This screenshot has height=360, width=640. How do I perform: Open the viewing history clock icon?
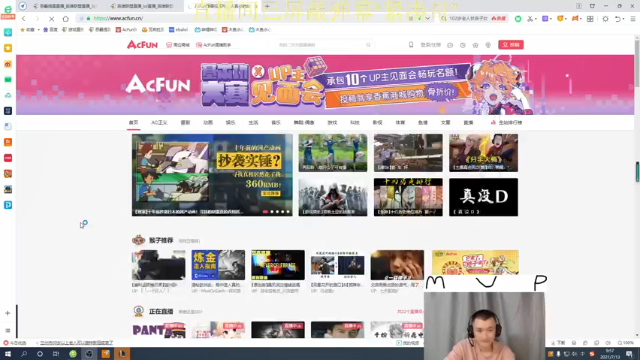[x=462, y=45]
